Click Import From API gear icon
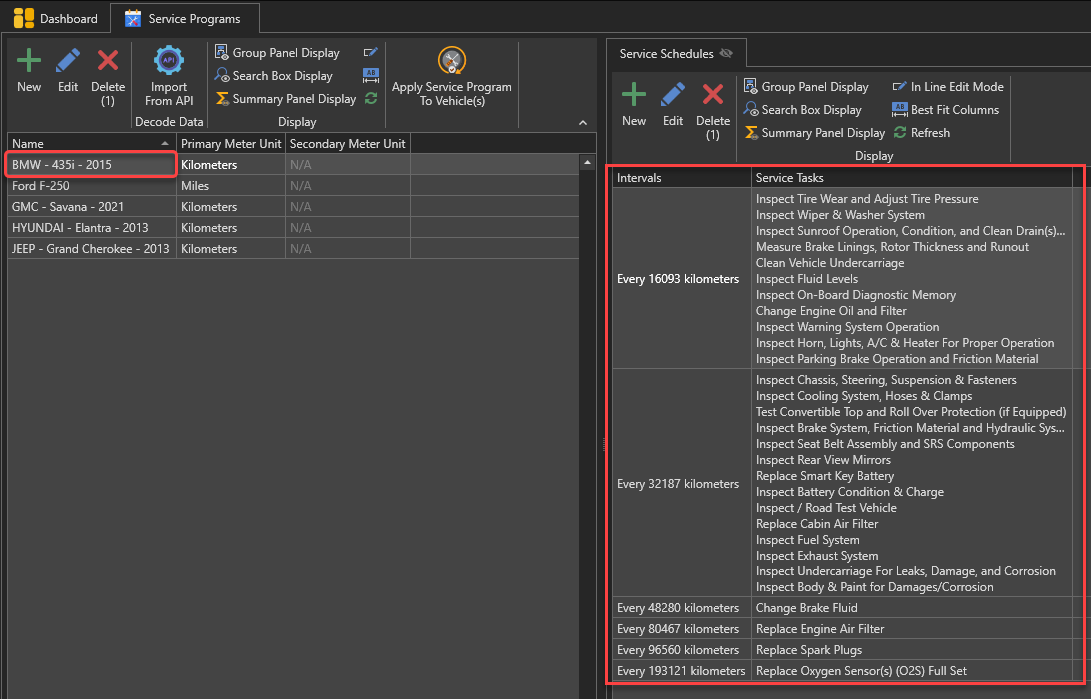Viewport: 1091px width, 699px height. (169, 61)
